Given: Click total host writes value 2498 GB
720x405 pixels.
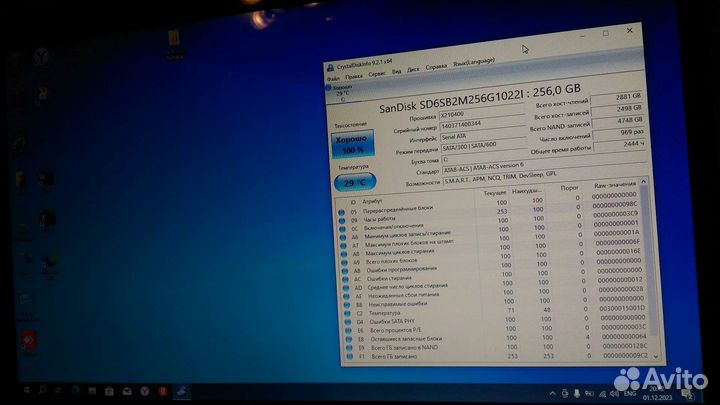Looking at the screenshot, I should [618, 109].
